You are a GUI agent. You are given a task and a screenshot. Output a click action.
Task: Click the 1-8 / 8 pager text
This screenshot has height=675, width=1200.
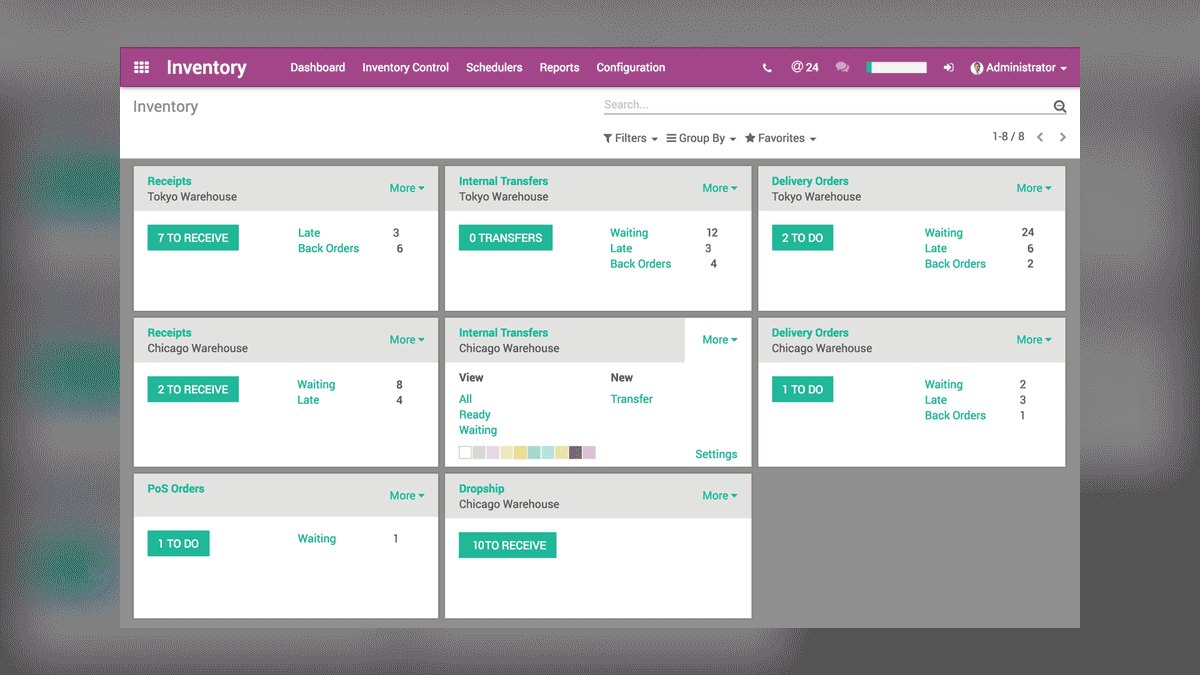pyautogui.click(x=1008, y=136)
